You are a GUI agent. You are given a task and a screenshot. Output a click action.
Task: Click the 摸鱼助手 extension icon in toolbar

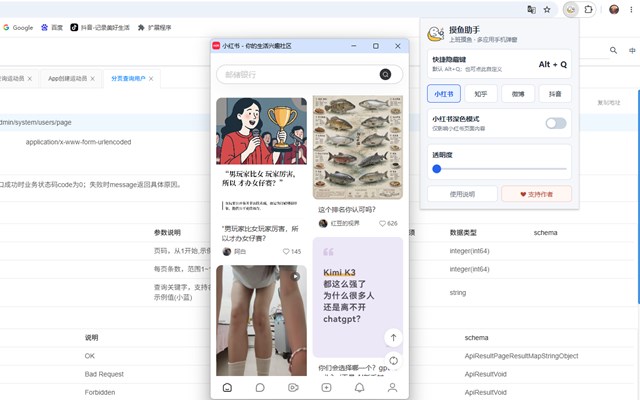coord(571,9)
